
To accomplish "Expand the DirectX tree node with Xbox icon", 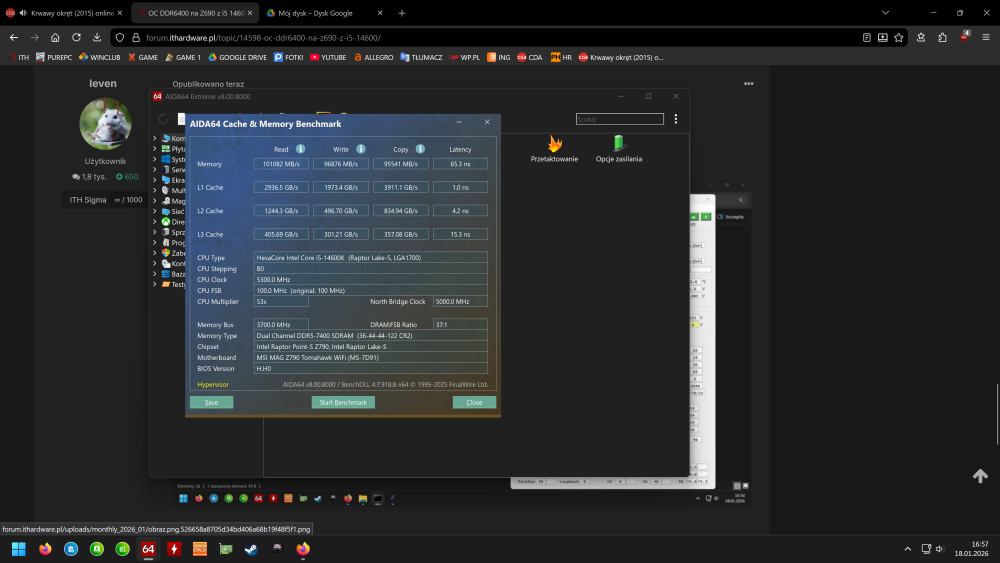I will pos(155,221).
